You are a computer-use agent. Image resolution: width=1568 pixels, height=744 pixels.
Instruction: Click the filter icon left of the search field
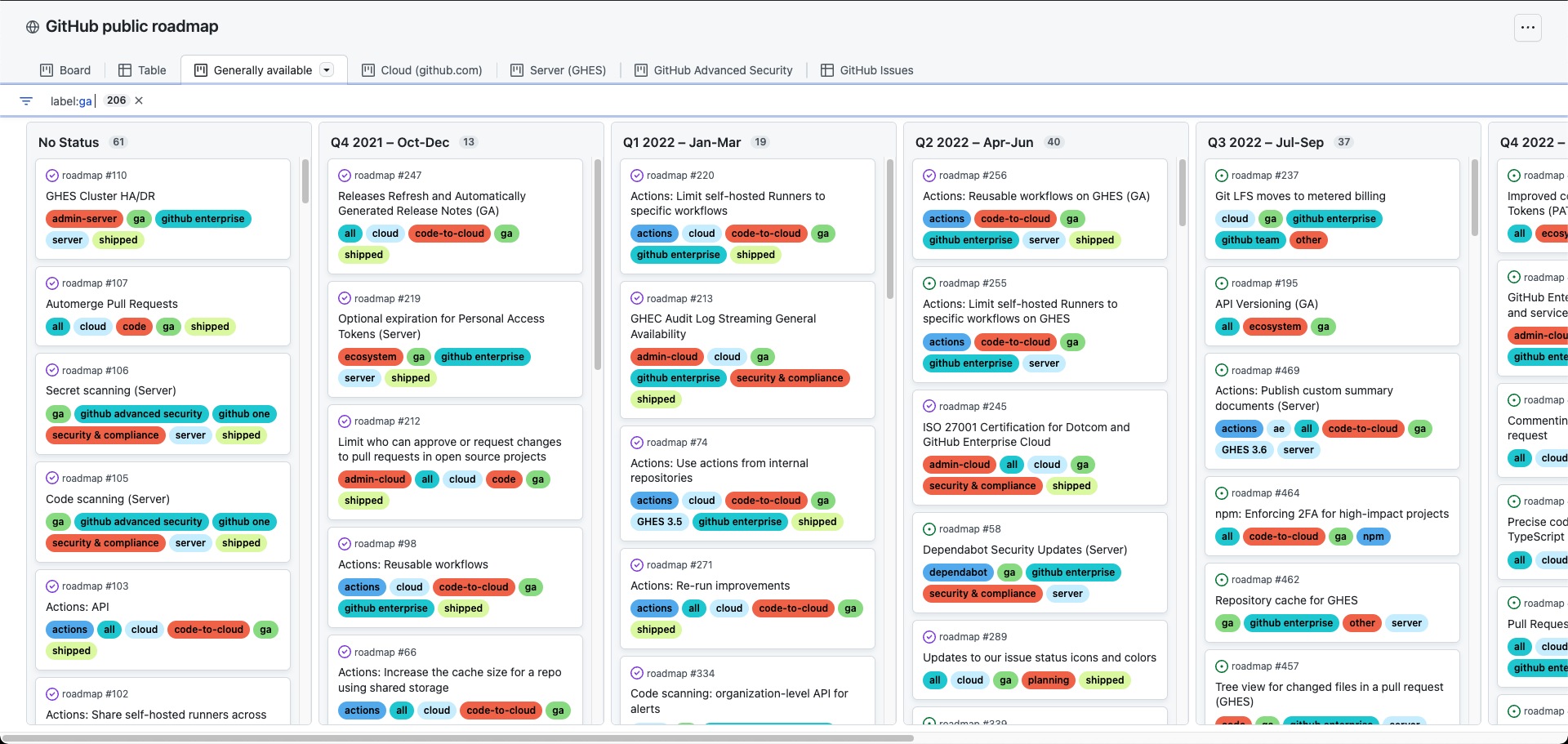[25, 100]
